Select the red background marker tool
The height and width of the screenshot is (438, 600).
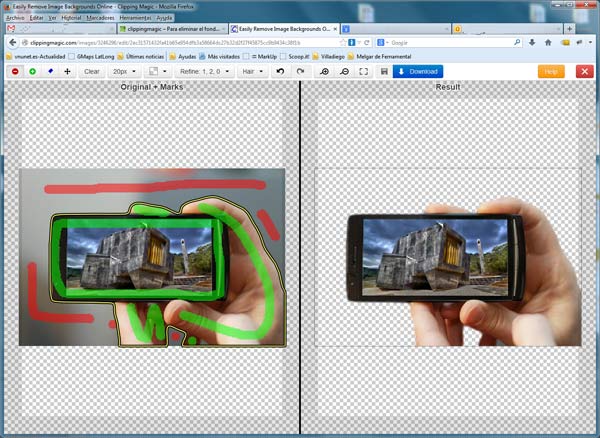click(x=15, y=72)
